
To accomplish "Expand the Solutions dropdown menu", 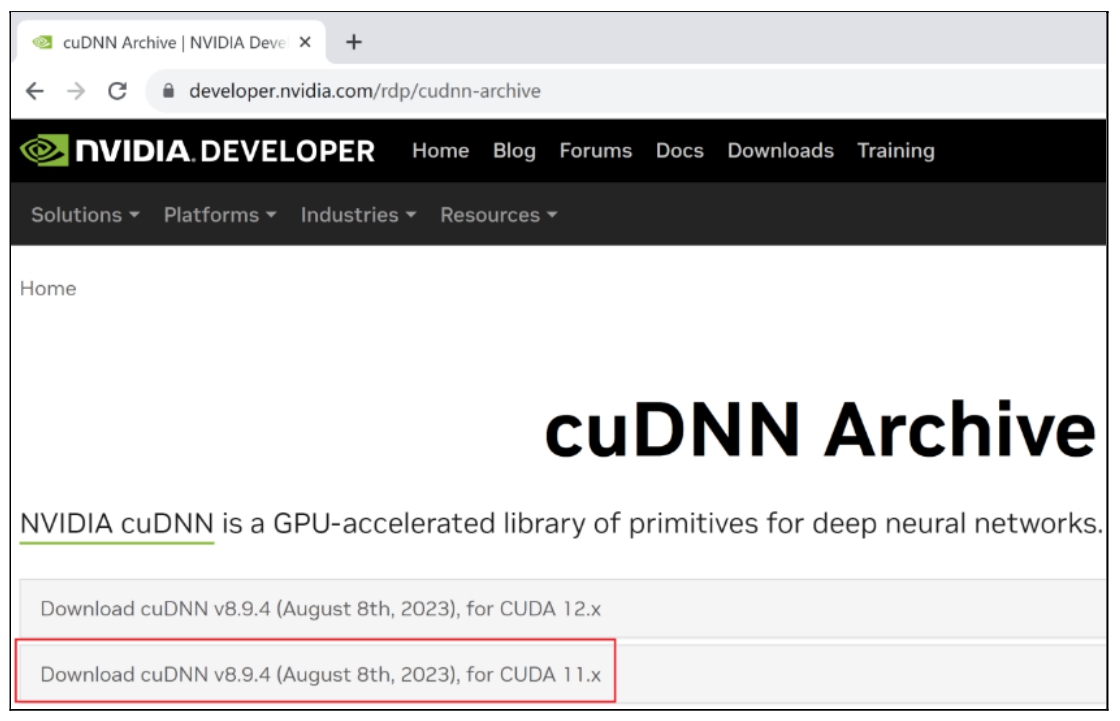I will pos(85,215).
